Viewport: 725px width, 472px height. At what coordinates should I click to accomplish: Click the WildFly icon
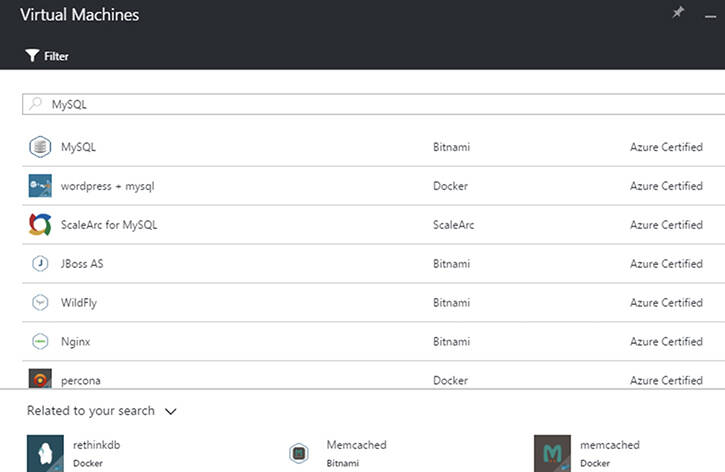(40, 302)
